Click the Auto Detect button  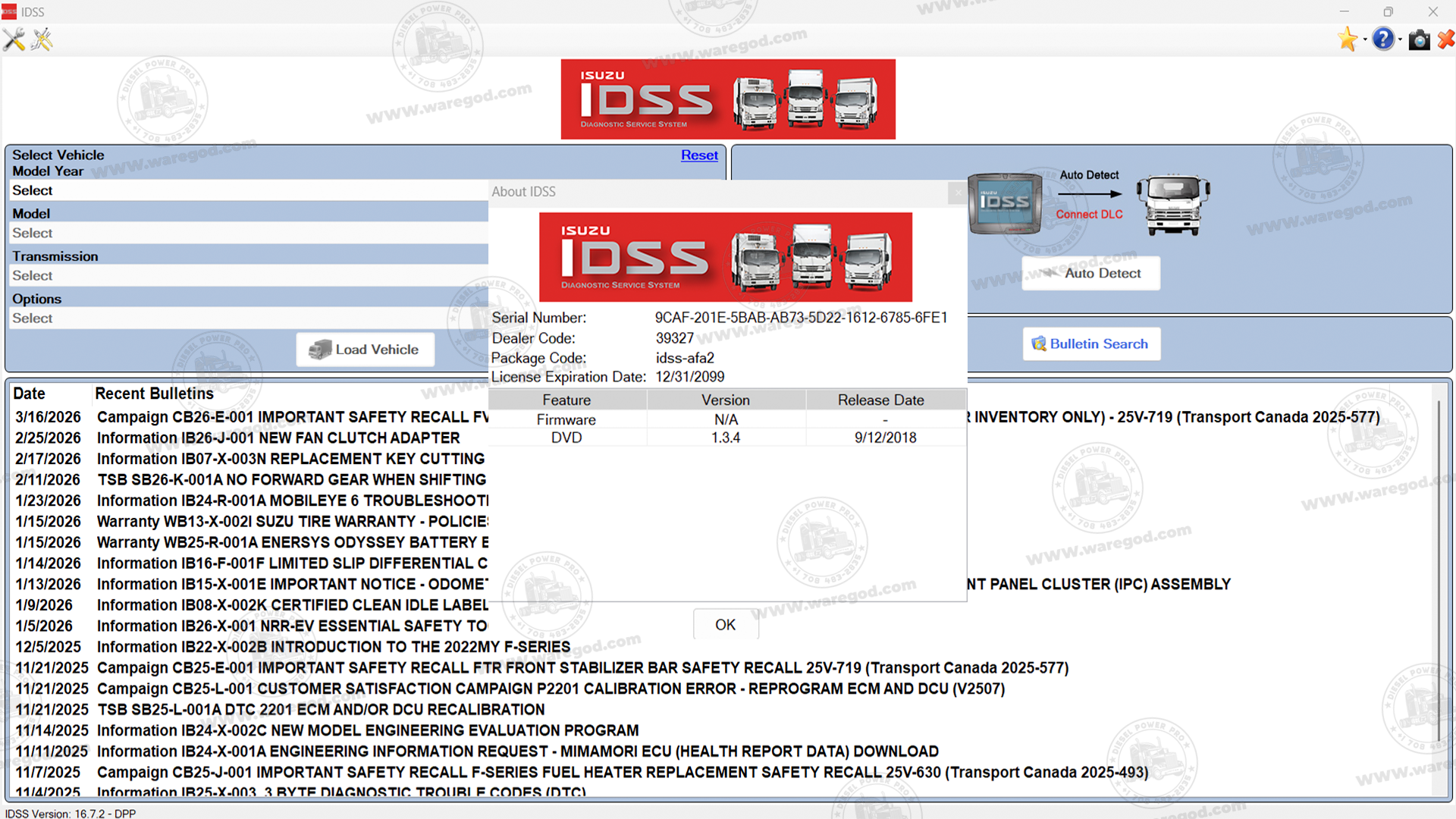pyautogui.click(x=1091, y=273)
